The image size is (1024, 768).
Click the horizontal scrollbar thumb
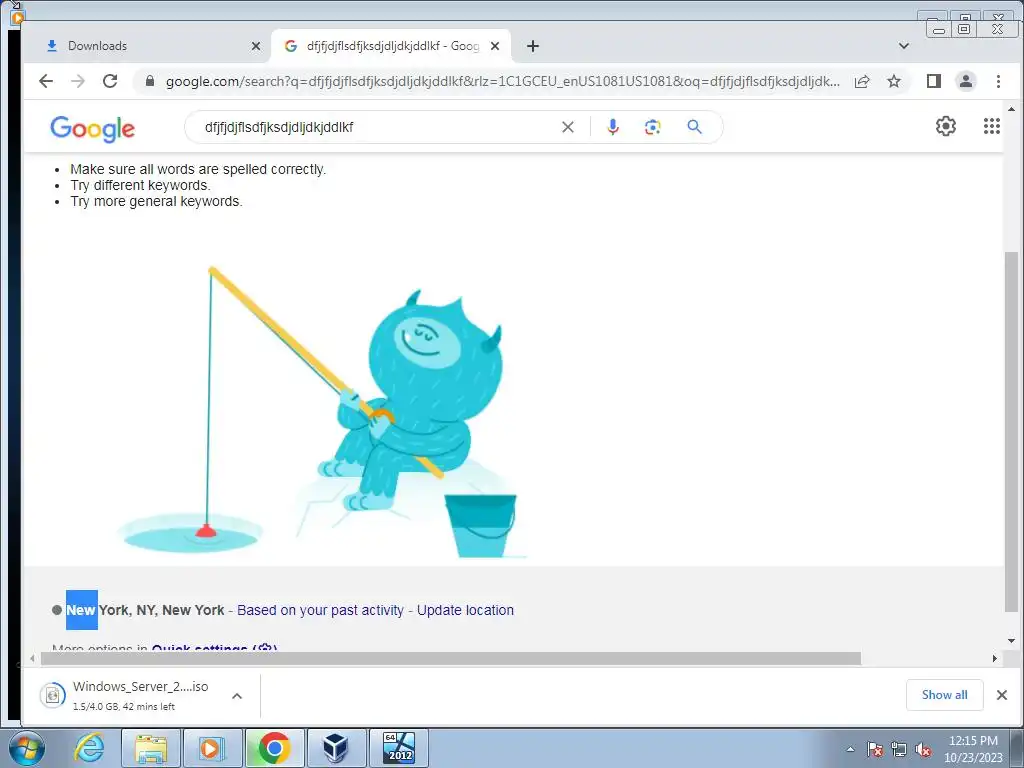pyautogui.click(x=451, y=658)
